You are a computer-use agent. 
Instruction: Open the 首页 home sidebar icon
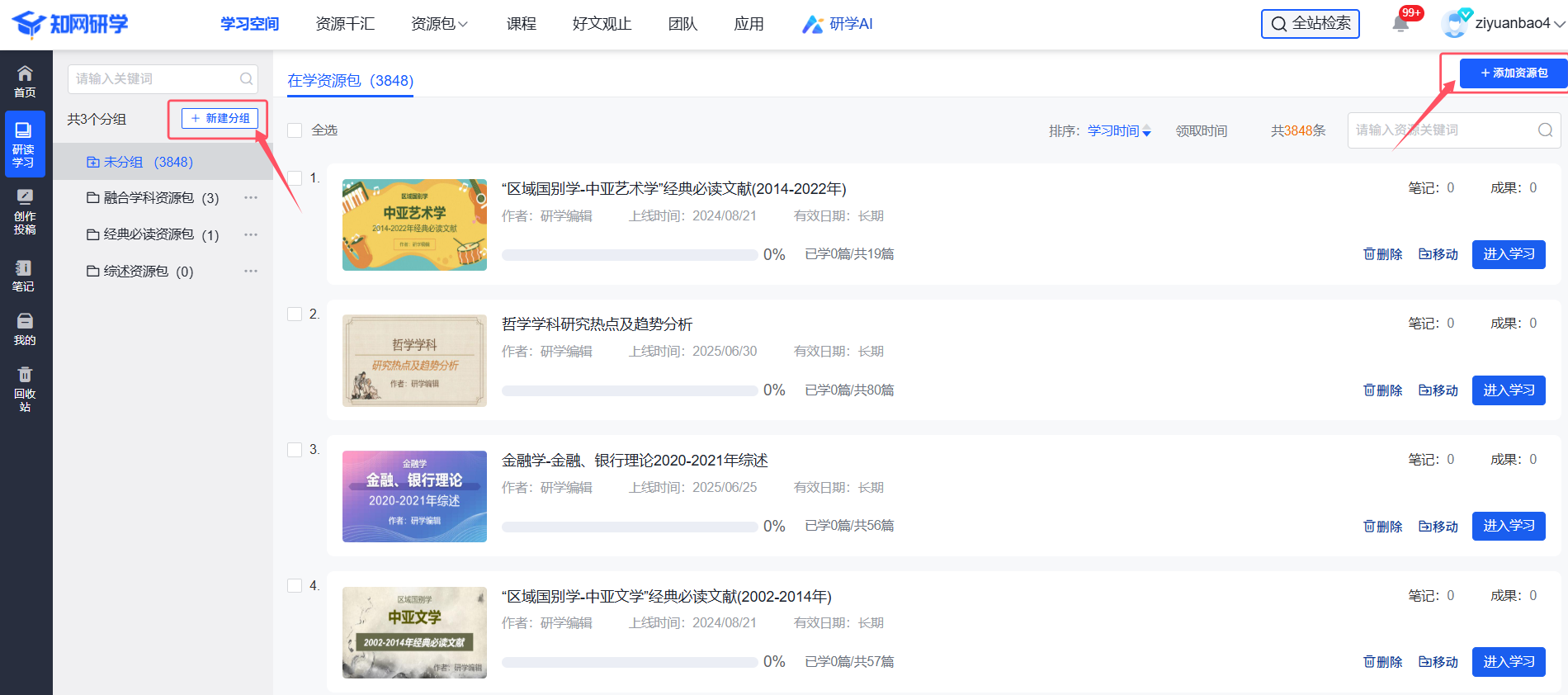click(x=25, y=81)
